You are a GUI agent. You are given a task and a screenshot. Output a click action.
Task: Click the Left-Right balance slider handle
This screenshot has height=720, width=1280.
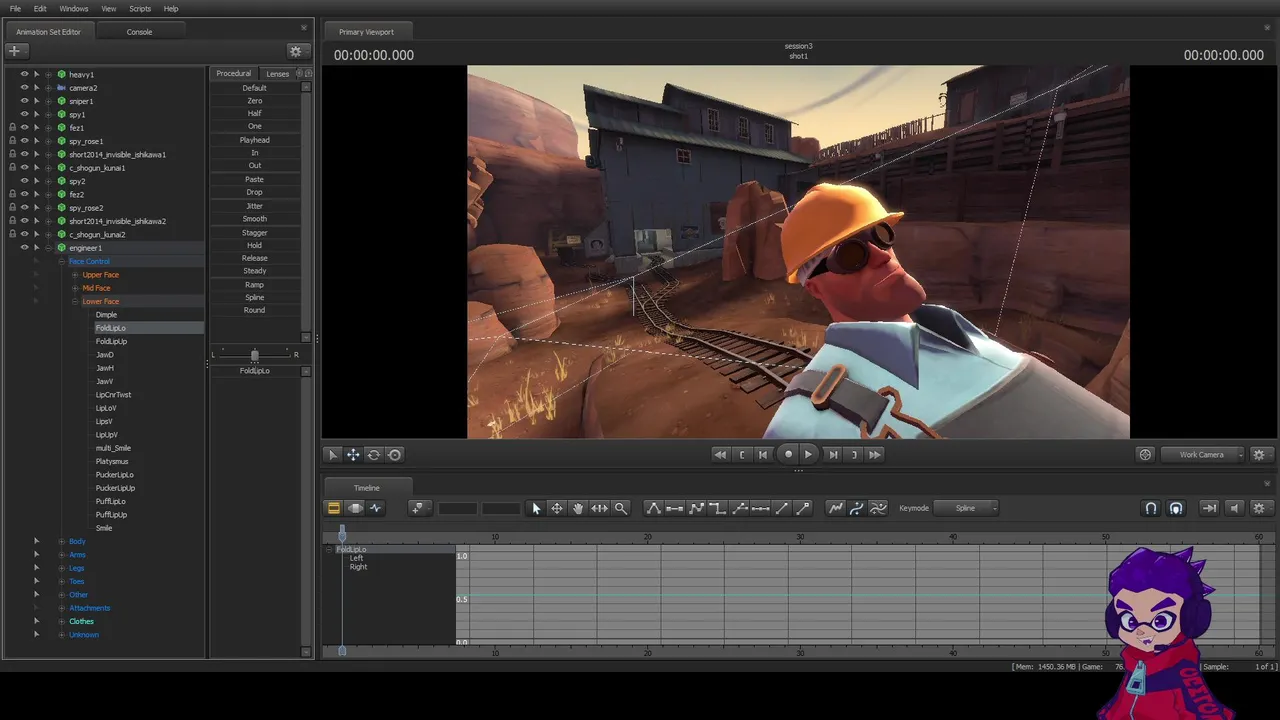coord(255,355)
